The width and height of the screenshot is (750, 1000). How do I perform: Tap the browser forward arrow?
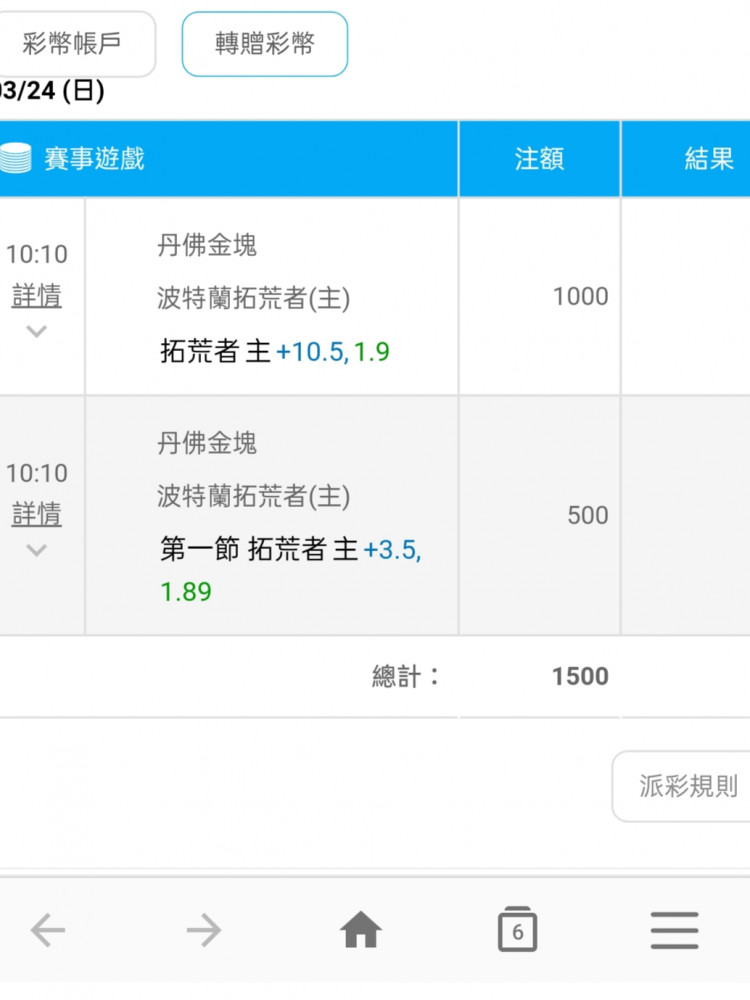point(203,931)
